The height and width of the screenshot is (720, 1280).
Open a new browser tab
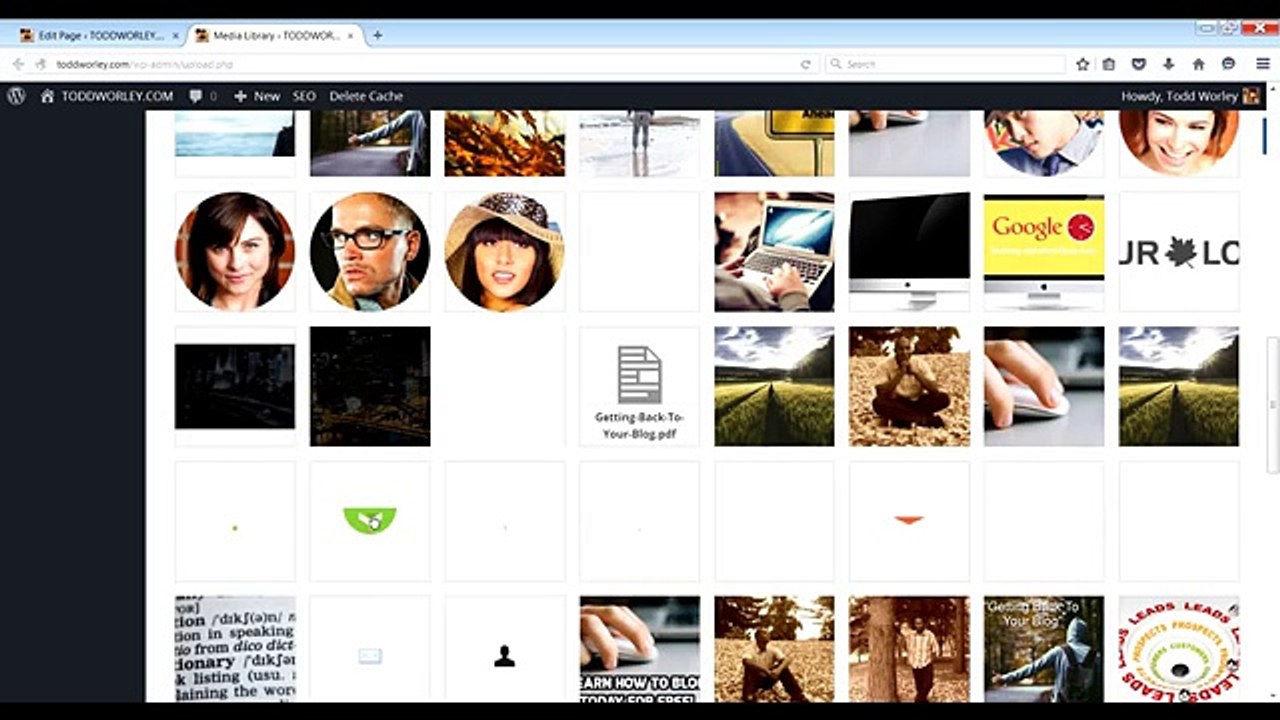pyautogui.click(x=377, y=35)
